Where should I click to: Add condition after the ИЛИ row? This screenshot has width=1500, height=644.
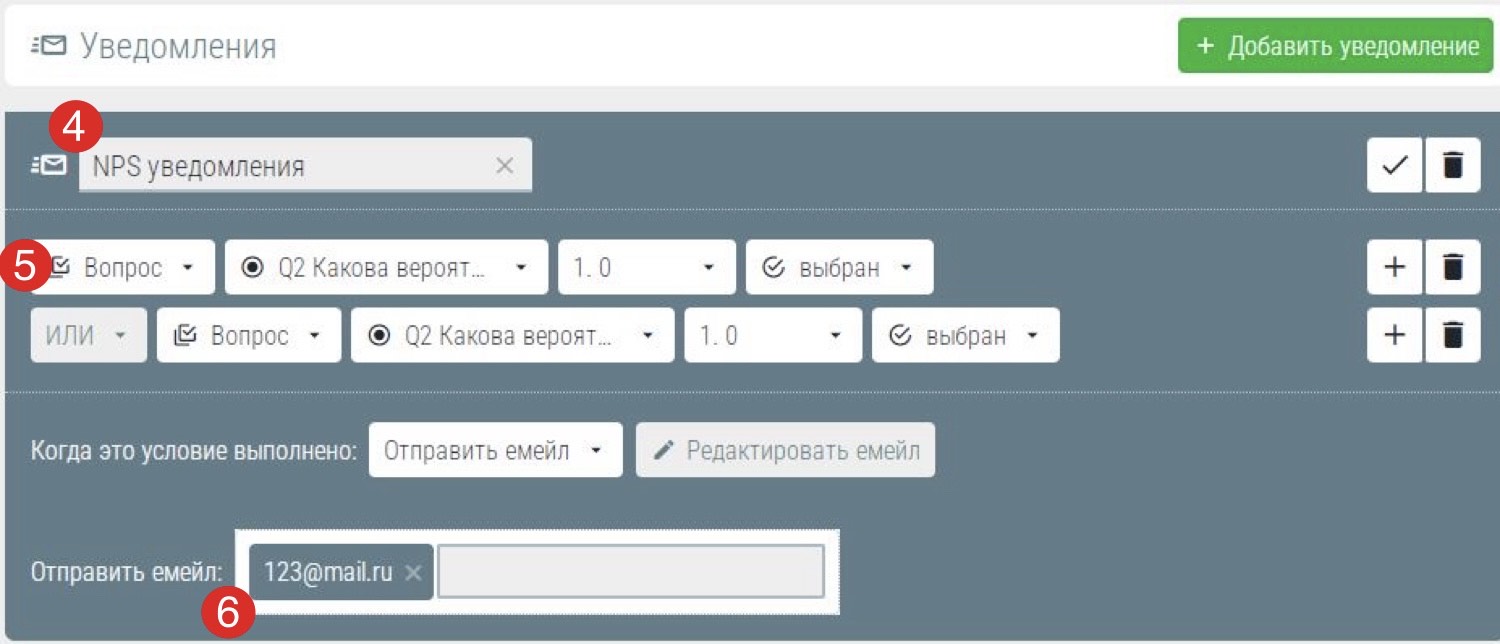point(1394,335)
